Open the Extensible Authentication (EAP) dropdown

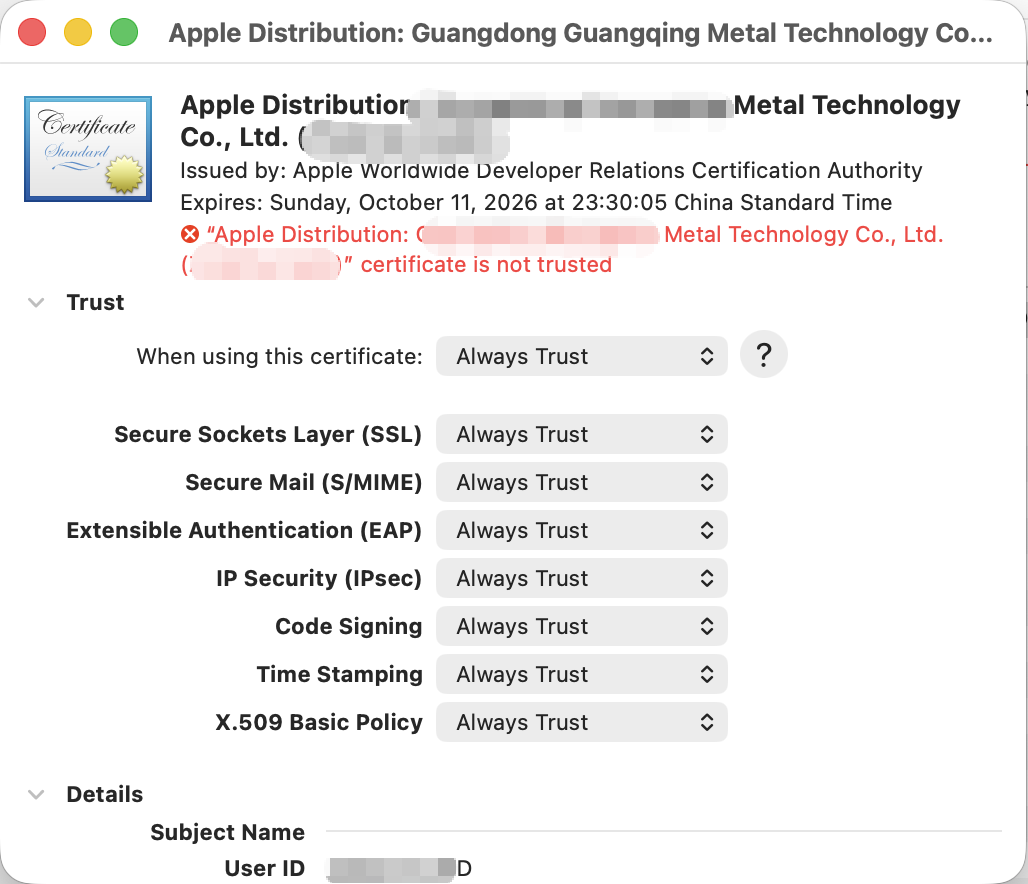tap(581, 530)
